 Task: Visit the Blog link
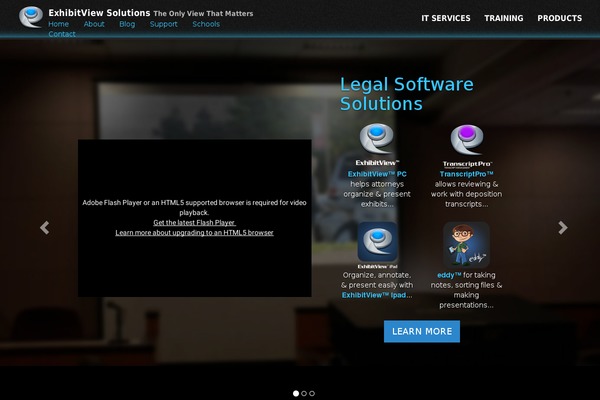(x=127, y=24)
